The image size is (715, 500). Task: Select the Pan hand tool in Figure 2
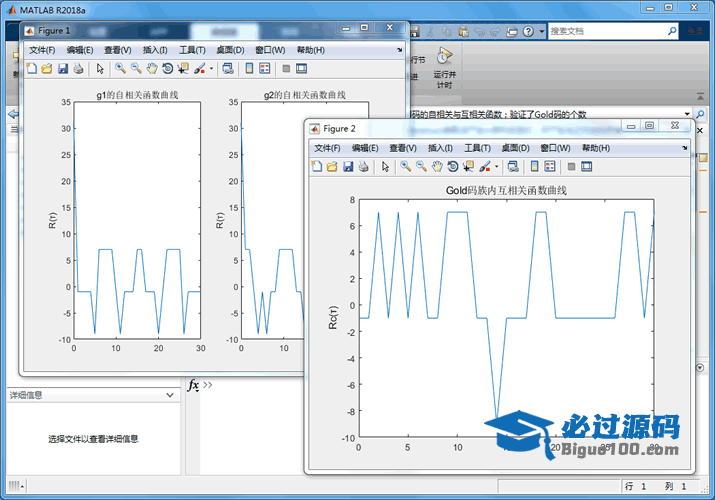[437, 167]
